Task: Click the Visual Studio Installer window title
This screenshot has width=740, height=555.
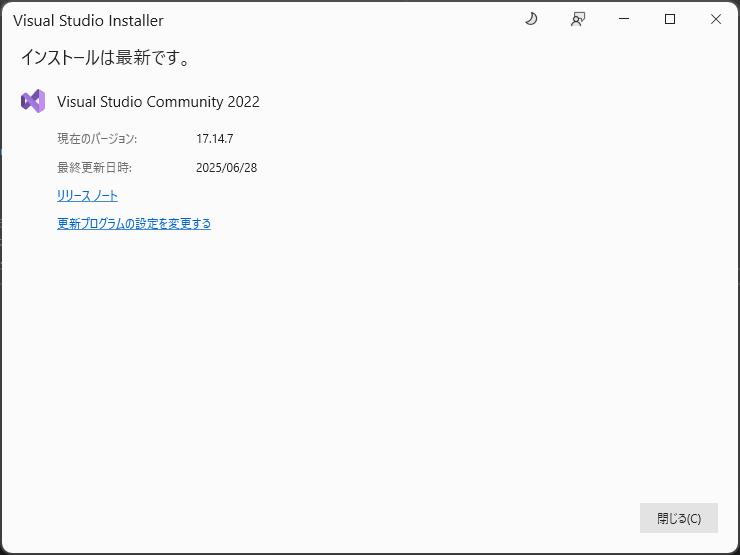Action: [88, 21]
